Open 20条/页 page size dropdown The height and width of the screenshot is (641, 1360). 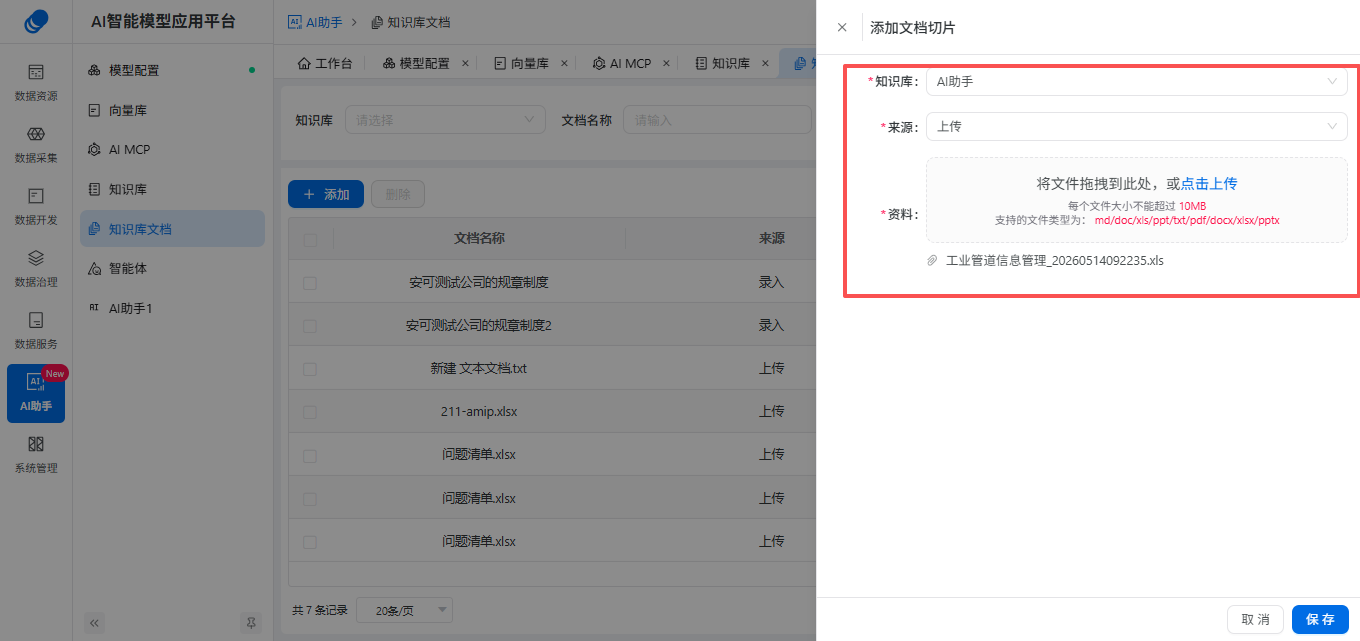(x=404, y=610)
